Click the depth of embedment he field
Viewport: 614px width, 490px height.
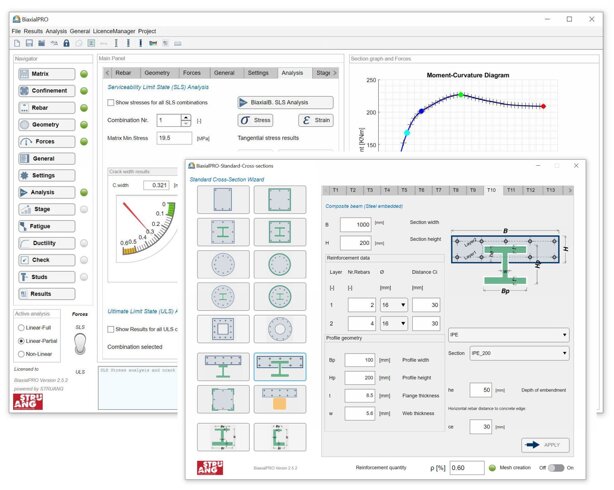pos(480,390)
